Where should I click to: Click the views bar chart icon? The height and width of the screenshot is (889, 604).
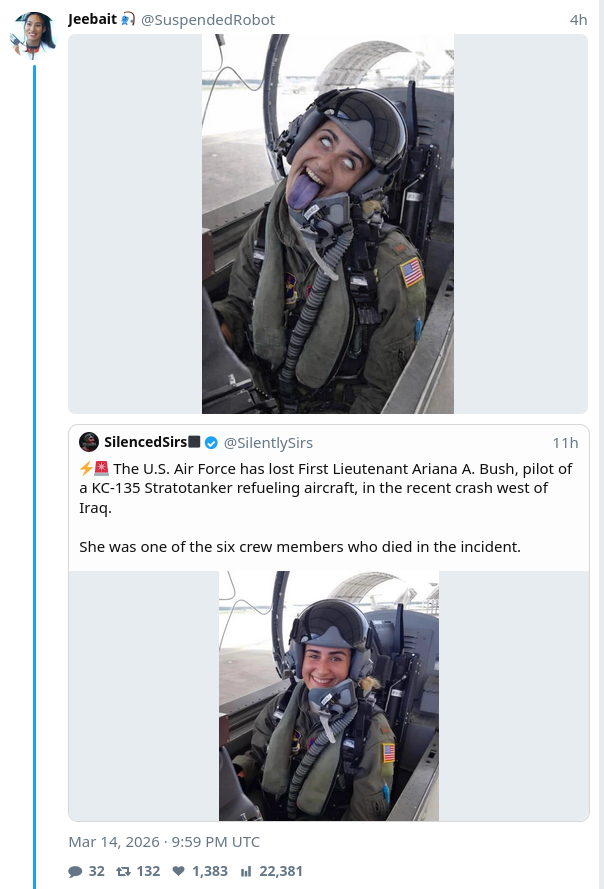coord(246,871)
